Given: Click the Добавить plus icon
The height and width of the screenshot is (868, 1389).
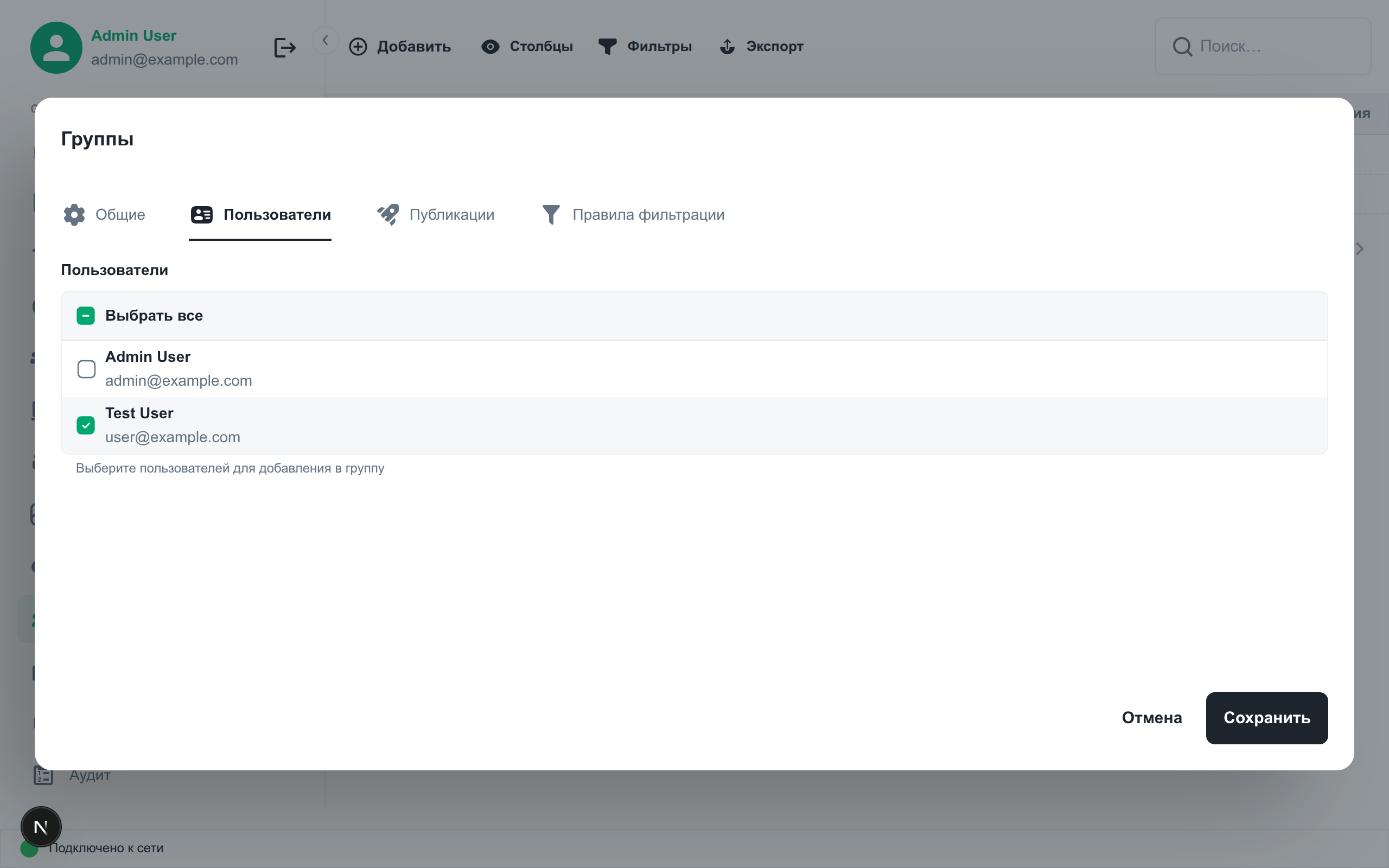Looking at the screenshot, I should tap(358, 47).
